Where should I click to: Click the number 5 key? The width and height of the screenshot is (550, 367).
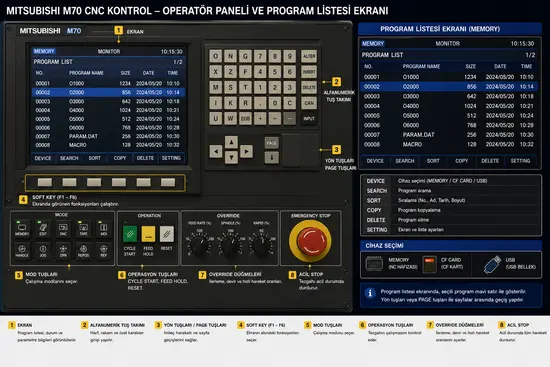pyautogui.click(x=275, y=72)
